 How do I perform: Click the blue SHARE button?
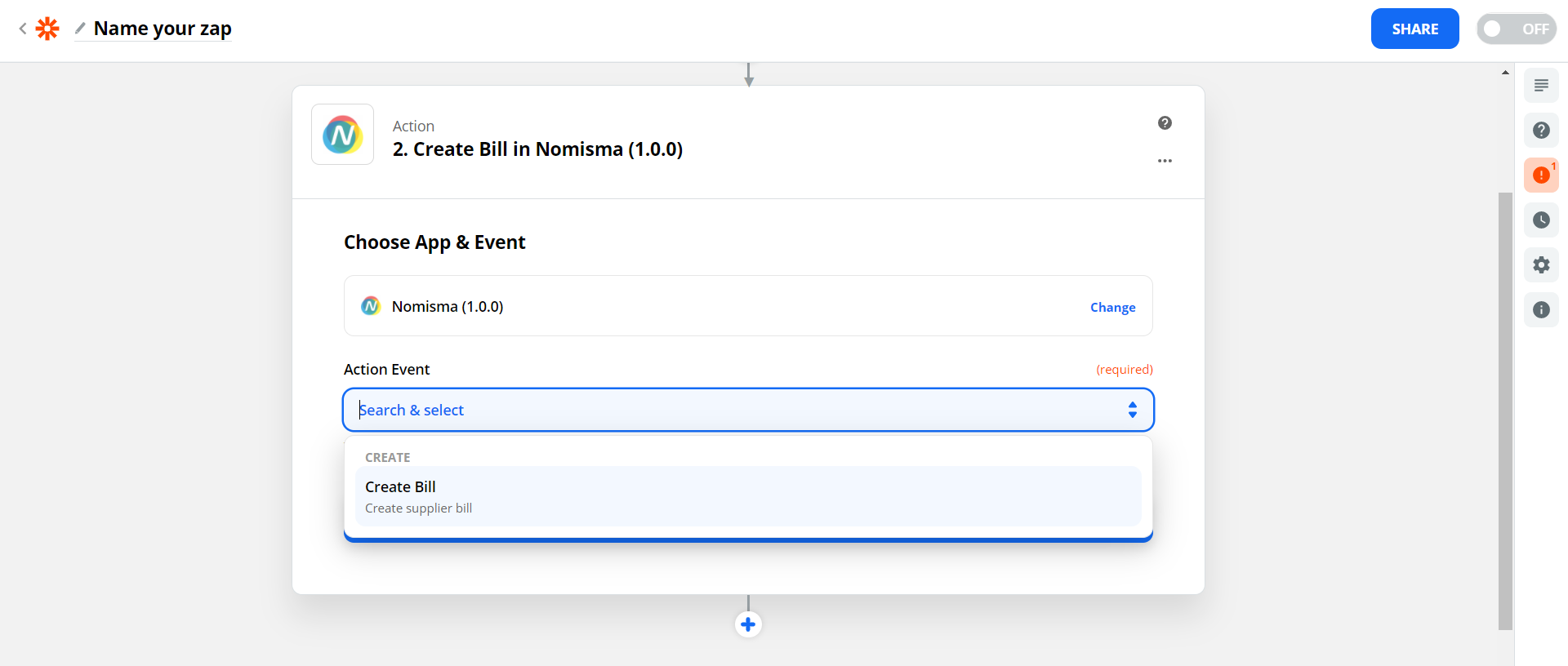tap(1414, 29)
